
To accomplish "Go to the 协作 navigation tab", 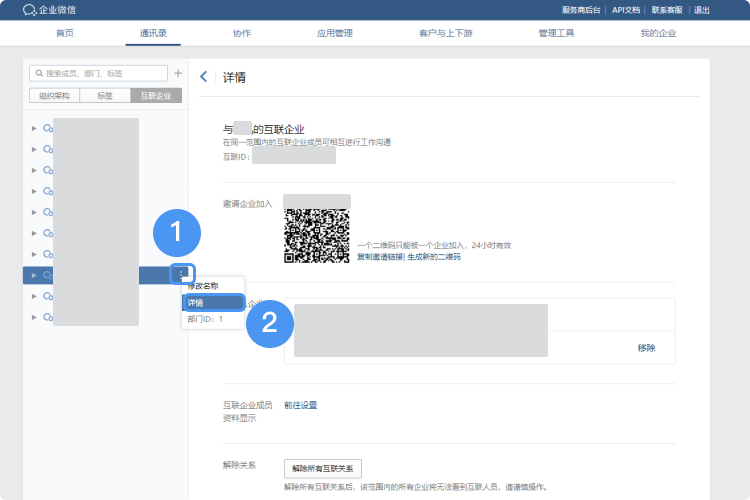I will coord(242,33).
